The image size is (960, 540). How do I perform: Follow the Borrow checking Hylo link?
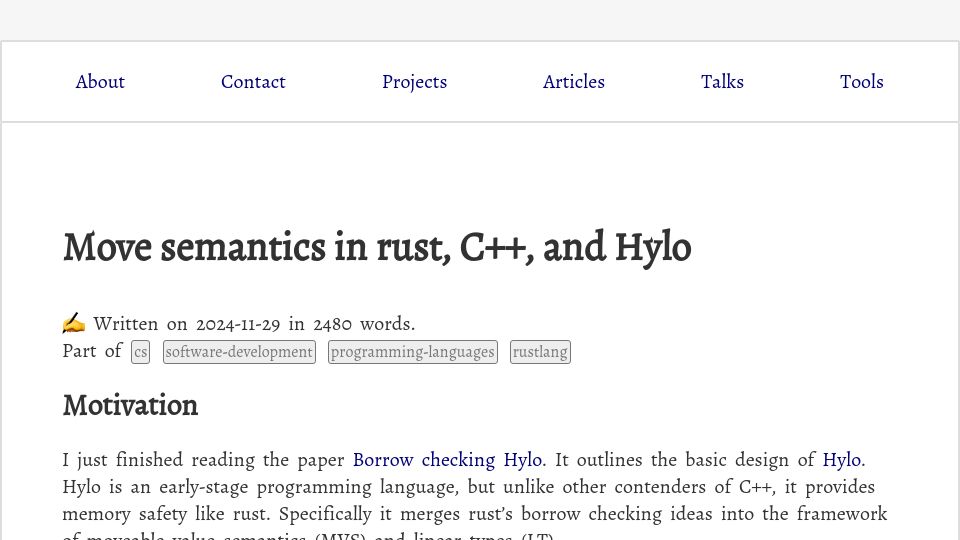448,460
